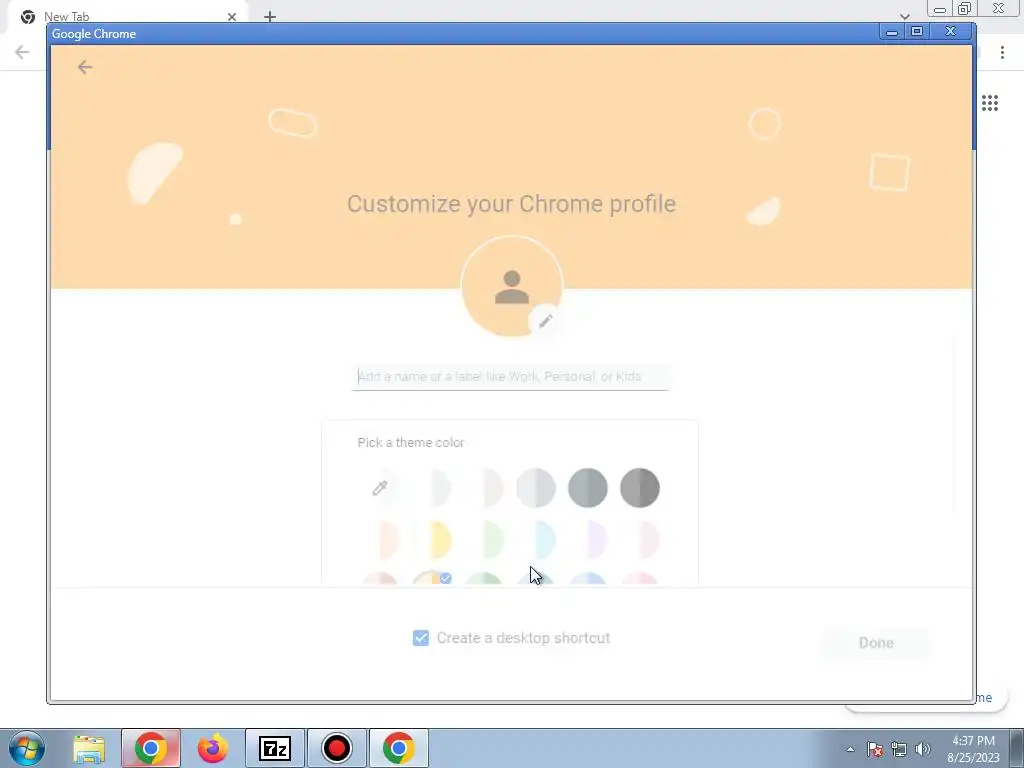Choose the pale green theme color swatch

point(484,540)
